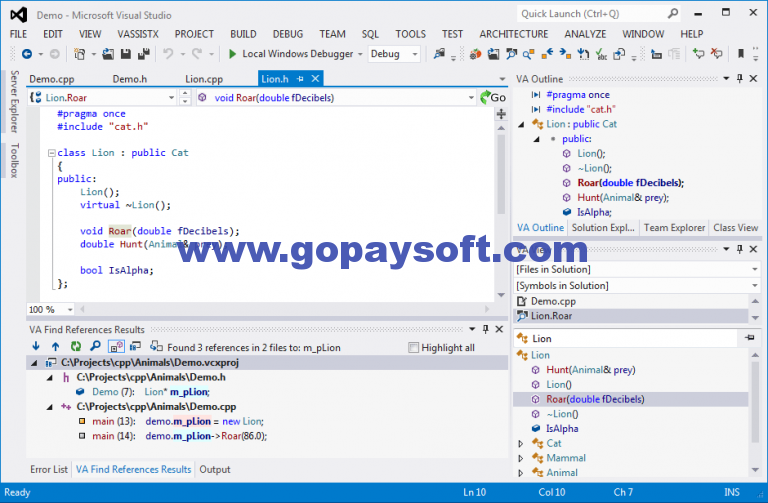Viewport: 768px width, 503px height.
Task: Click the New Project toolbar icon
Action: pyautogui.click(x=79, y=54)
